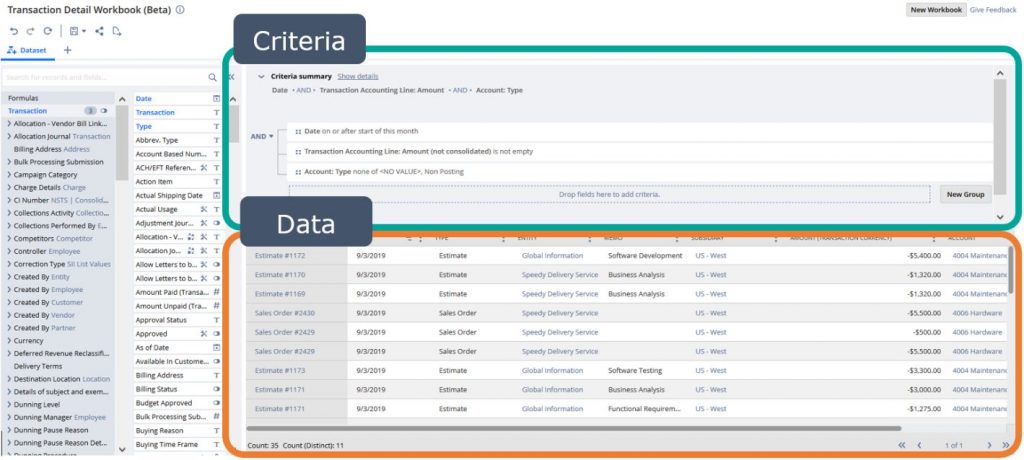Click the redo arrow in toolbar

(30, 31)
